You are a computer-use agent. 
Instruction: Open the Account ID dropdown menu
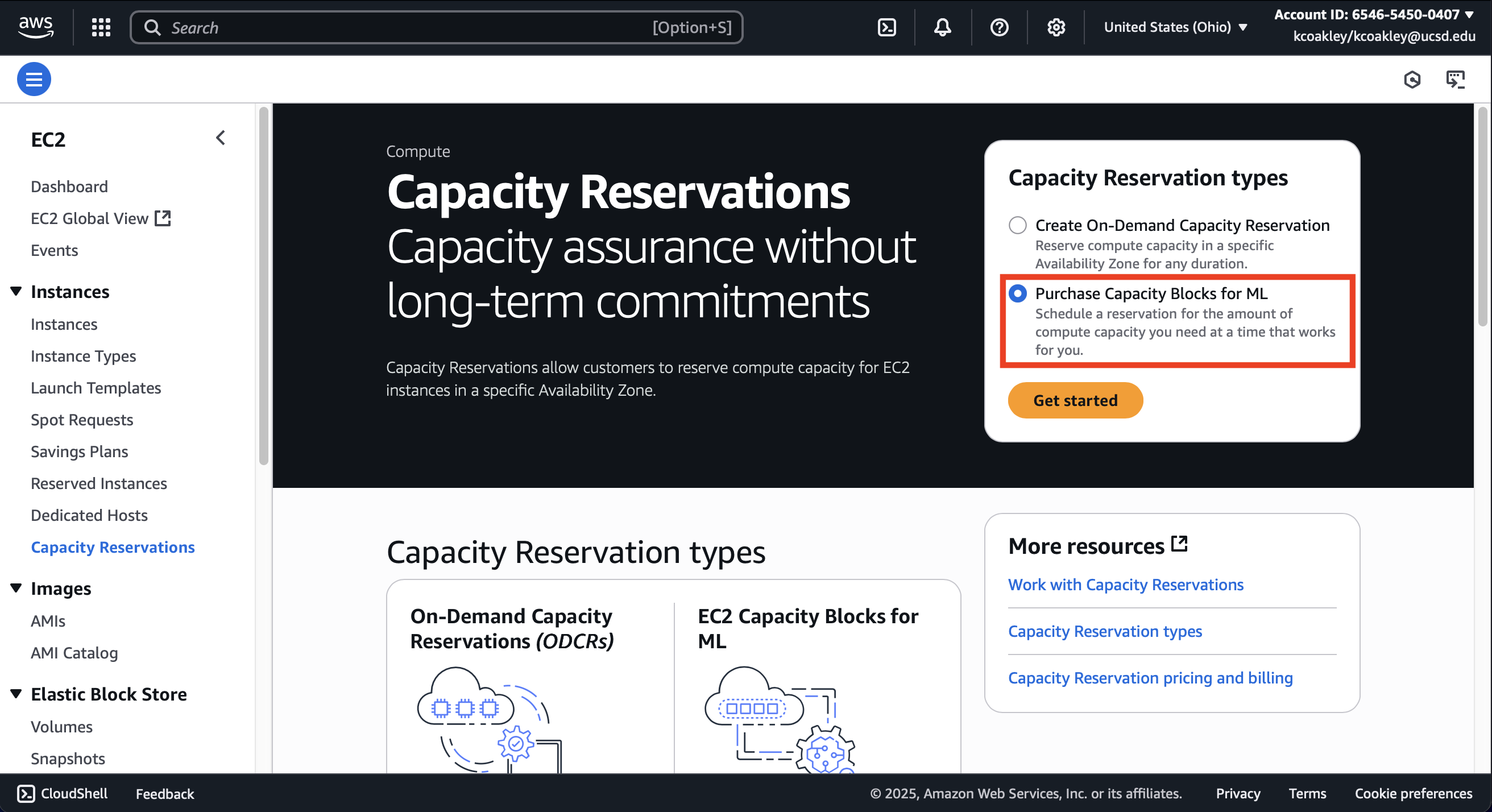(x=1373, y=14)
